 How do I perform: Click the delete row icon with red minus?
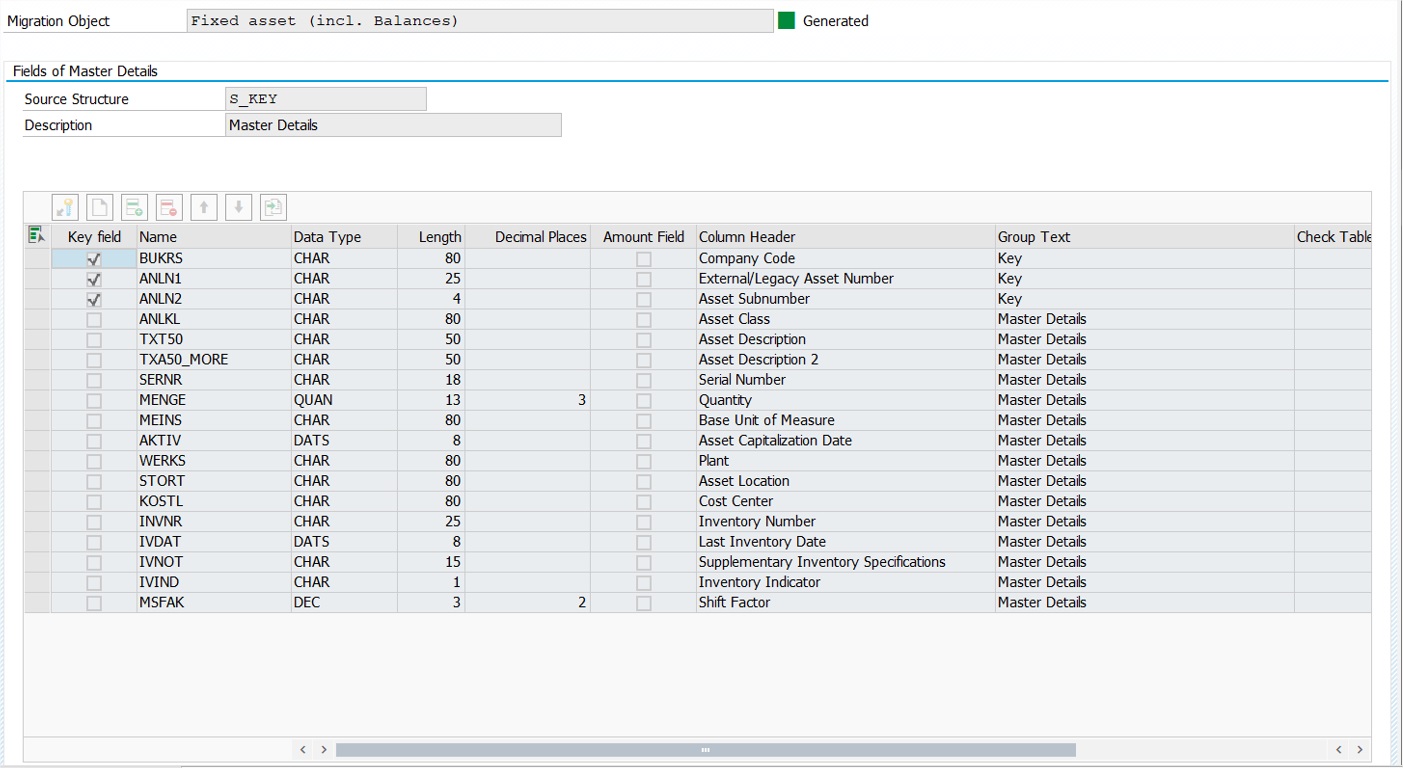(x=169, y=207)
